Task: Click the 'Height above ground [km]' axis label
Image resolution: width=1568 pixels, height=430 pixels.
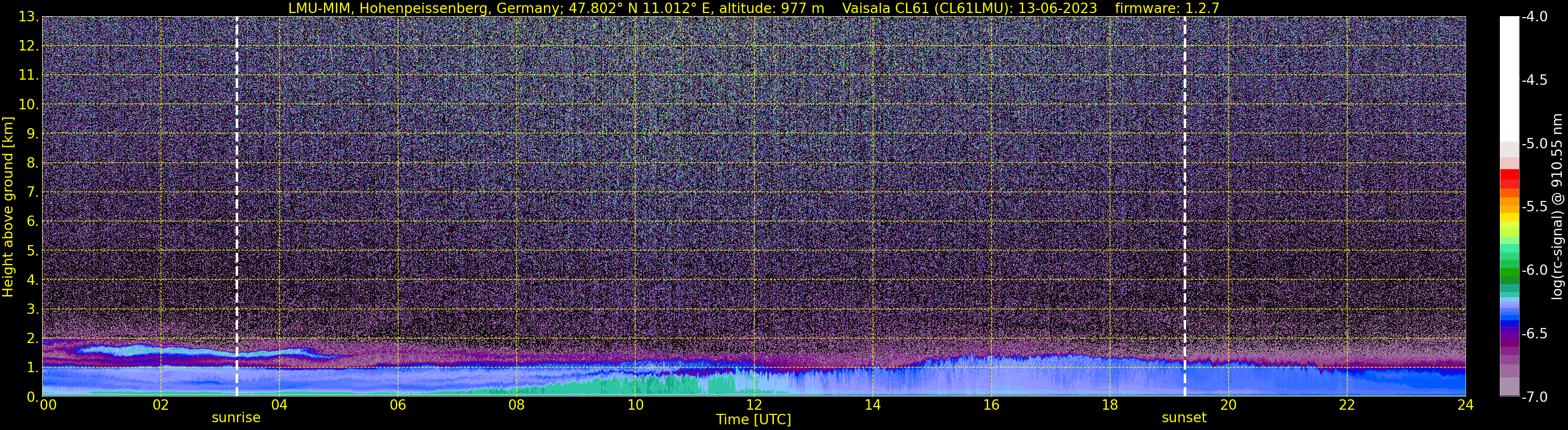Action: 8,207
